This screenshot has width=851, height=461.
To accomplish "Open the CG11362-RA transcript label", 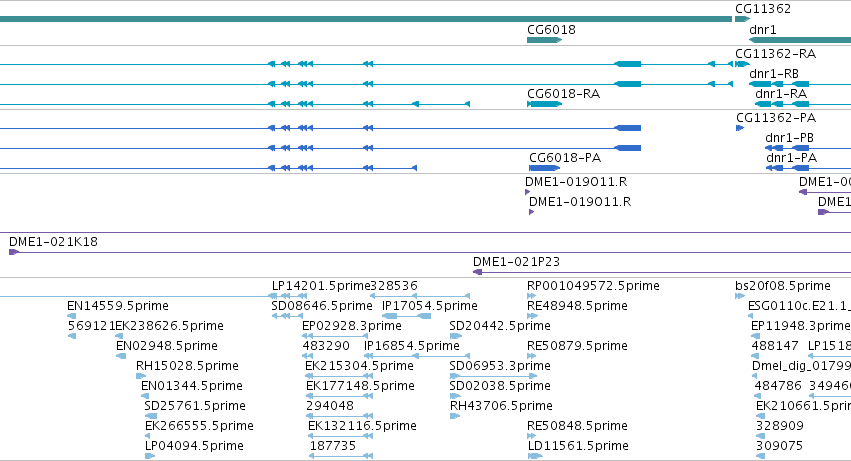I will pos(775,53).
